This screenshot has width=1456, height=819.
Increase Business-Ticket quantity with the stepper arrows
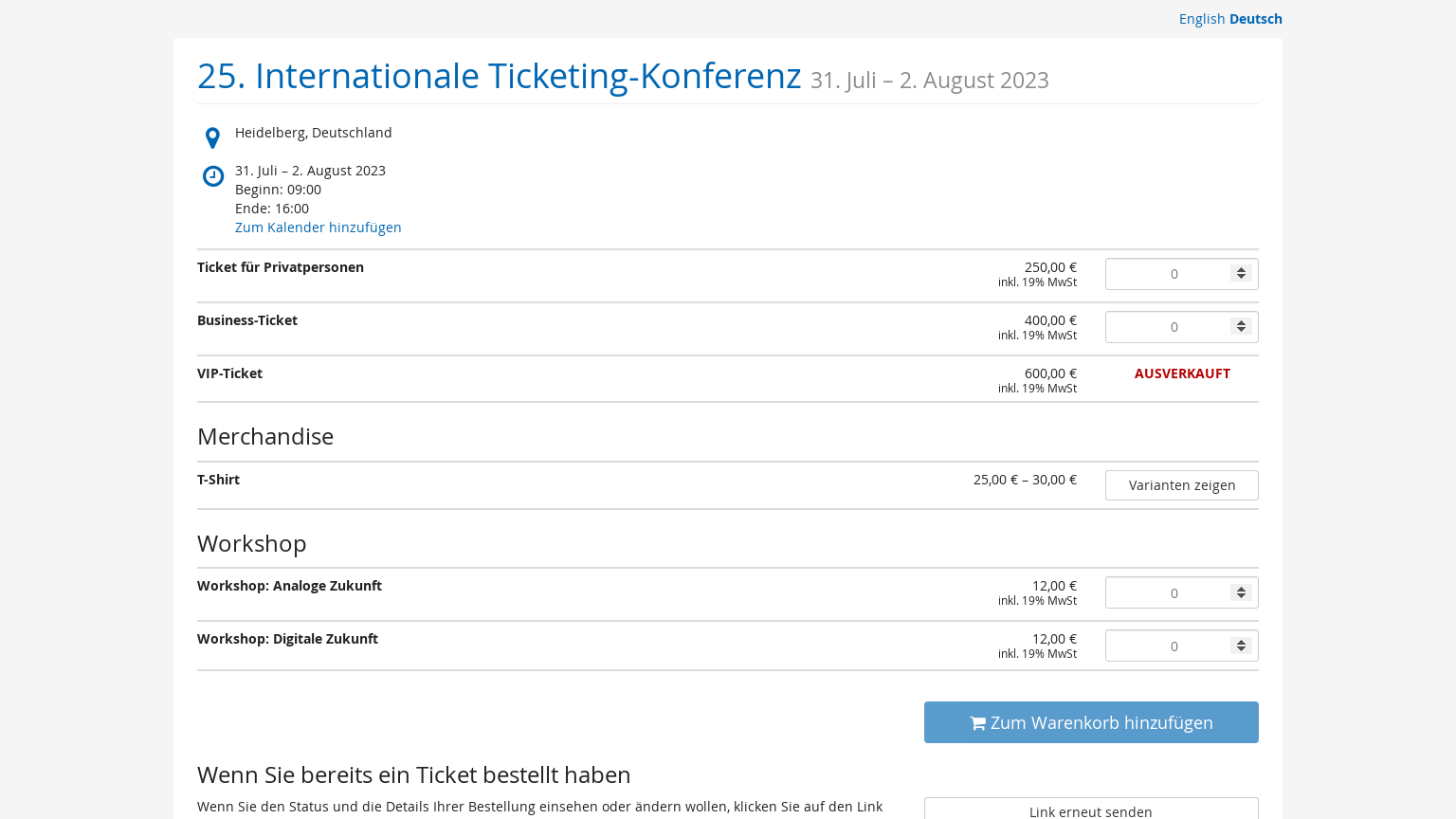pyautogui.click(x=1241, y=323)
